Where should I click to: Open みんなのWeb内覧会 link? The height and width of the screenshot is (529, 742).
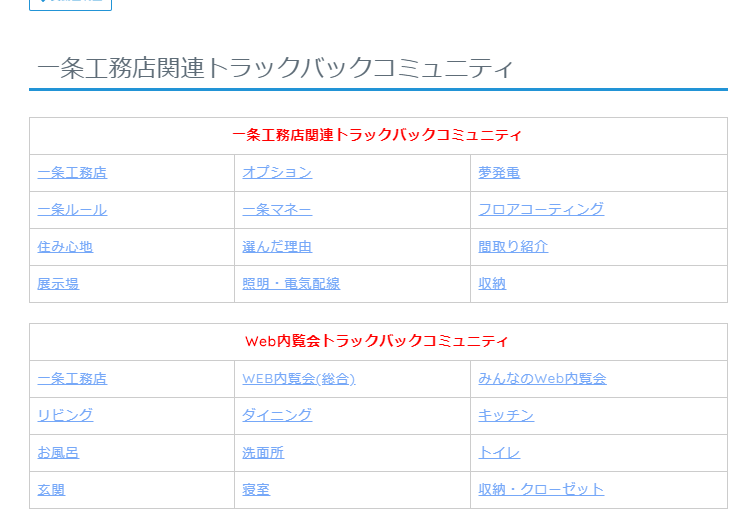click(542, 379)
